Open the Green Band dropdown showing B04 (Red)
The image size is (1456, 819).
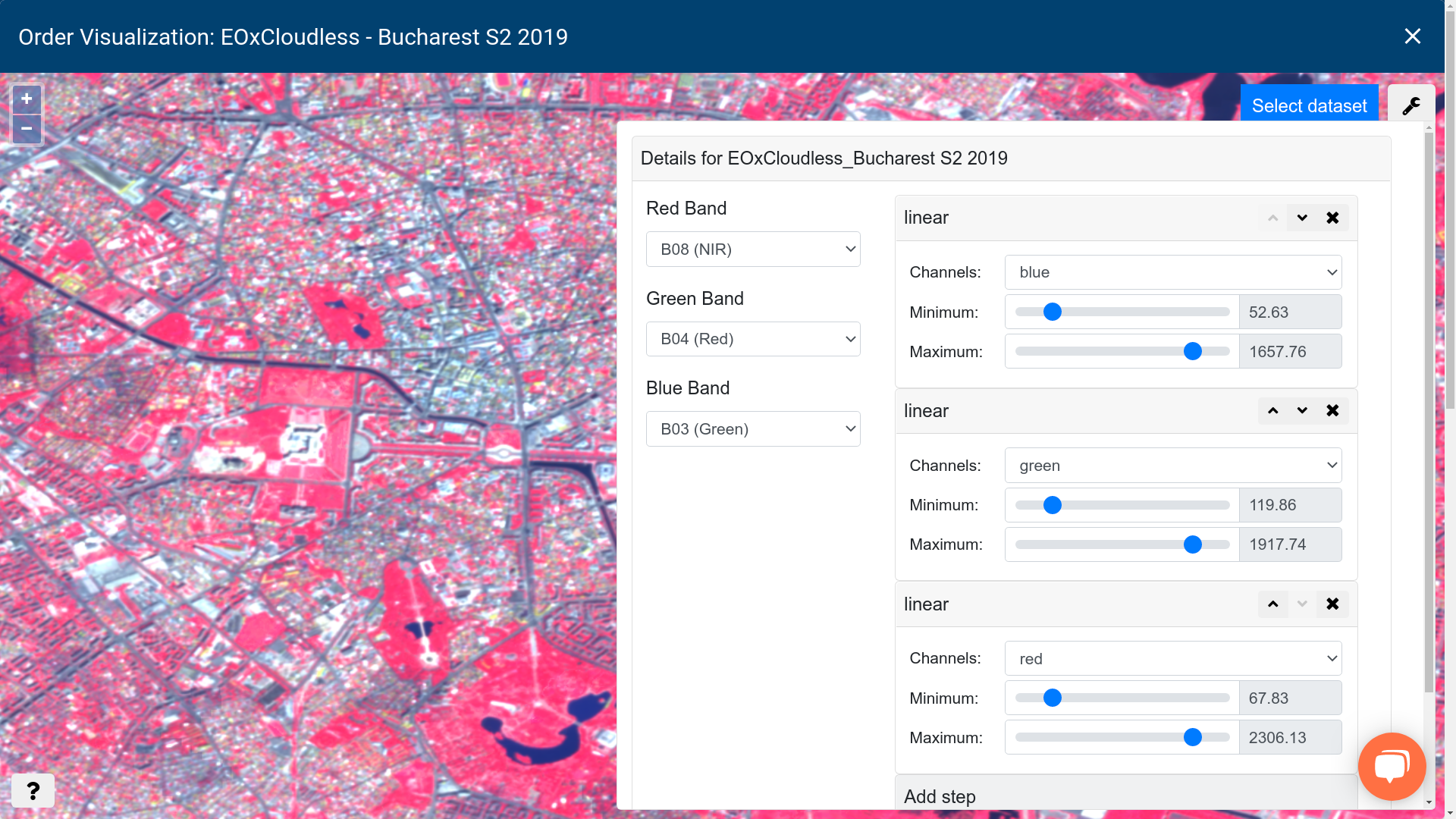(752, 339)
